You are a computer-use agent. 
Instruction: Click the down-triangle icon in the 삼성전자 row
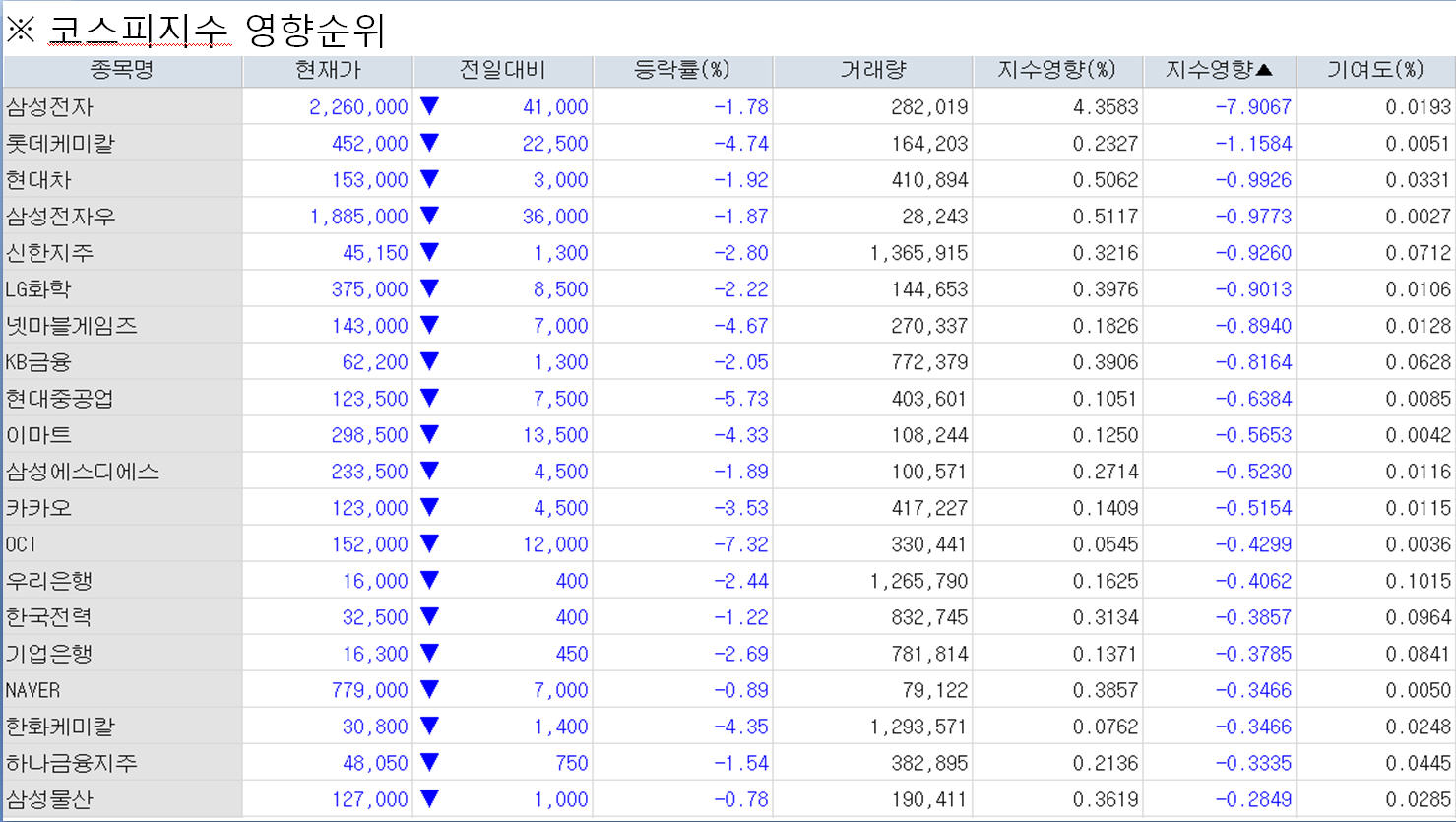click(x=429, y=106)
